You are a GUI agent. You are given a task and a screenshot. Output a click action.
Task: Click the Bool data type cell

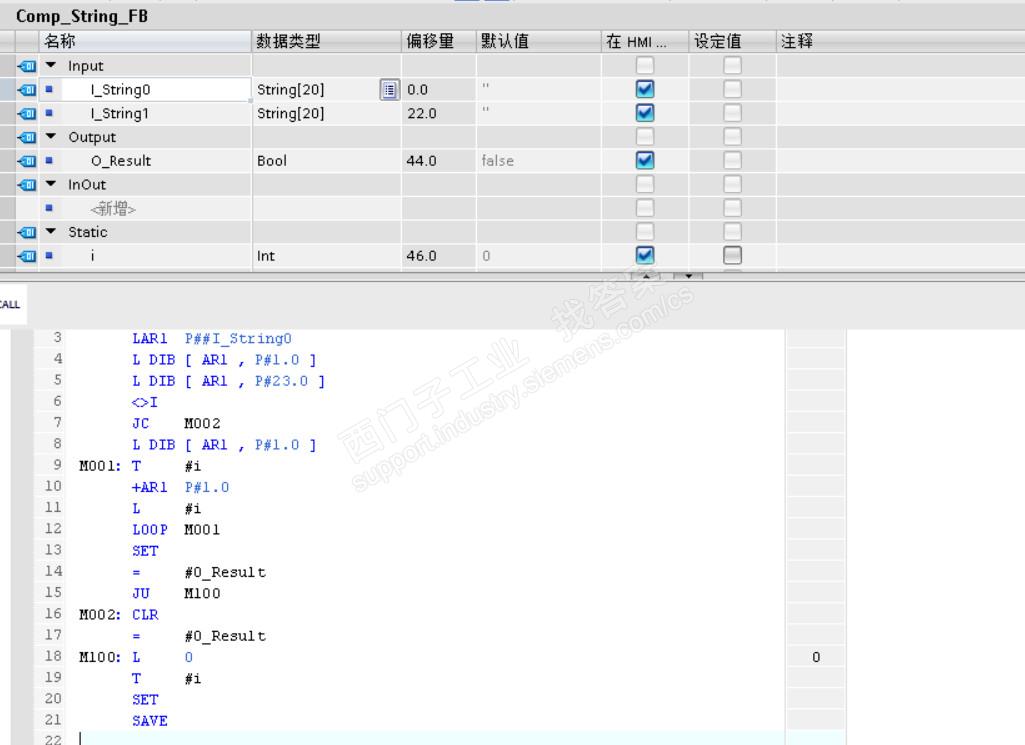[x=327, y=161]
